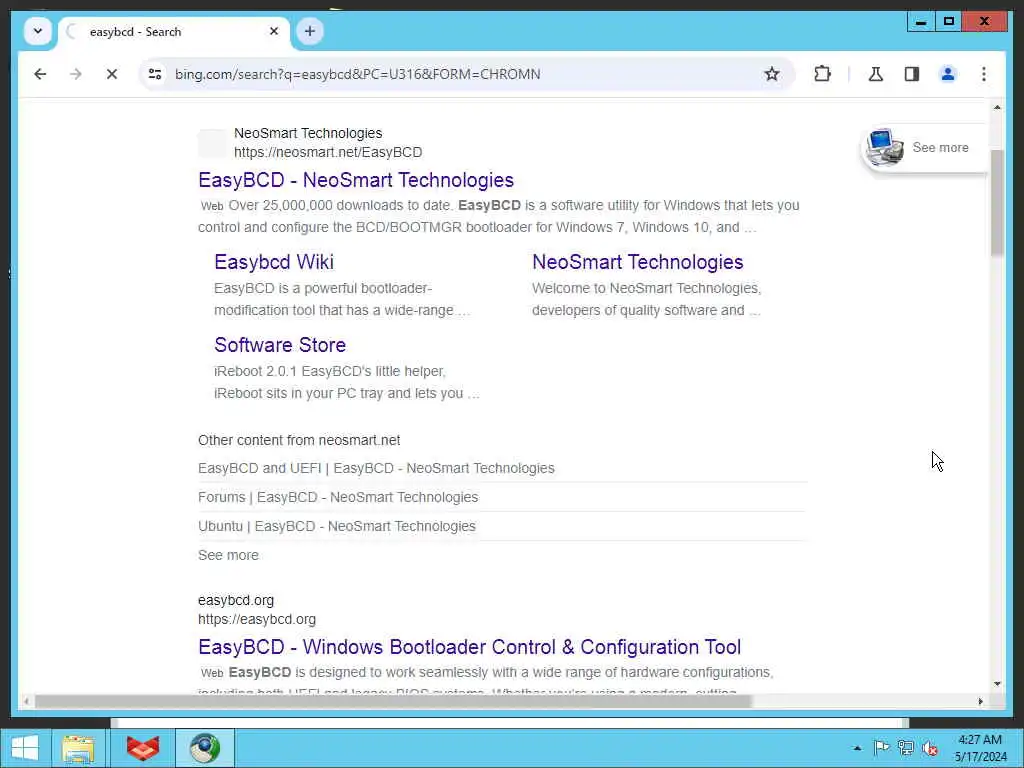1024x768 pixels.
Task: Click the scroll up arrow
Action: pos(997,107)
